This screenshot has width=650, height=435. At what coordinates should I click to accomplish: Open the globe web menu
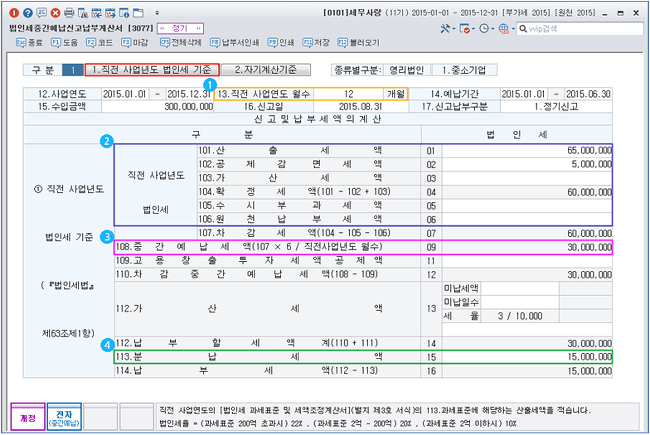tap(503, 29)
